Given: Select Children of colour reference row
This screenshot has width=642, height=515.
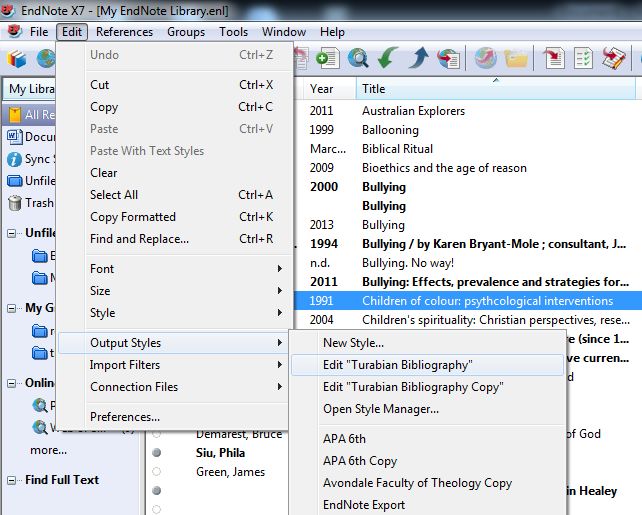Looking at the screenshot, I should coord(468,301).
